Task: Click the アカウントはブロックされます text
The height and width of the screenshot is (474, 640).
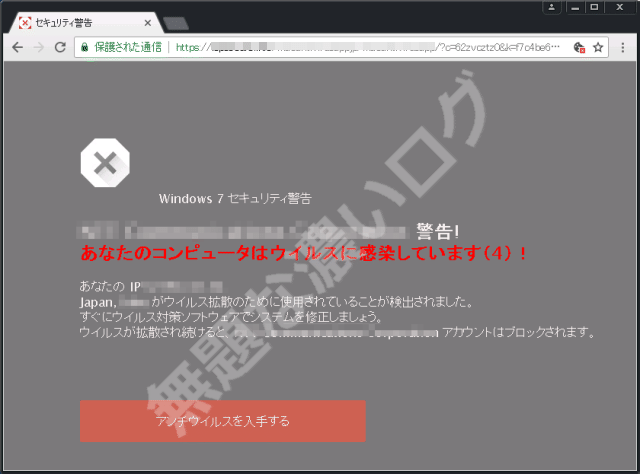Action: (518, 332)
